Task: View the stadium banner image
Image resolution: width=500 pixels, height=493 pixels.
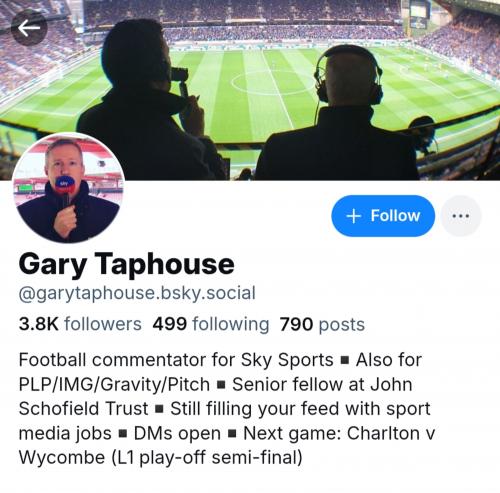Action: (250, 90)
